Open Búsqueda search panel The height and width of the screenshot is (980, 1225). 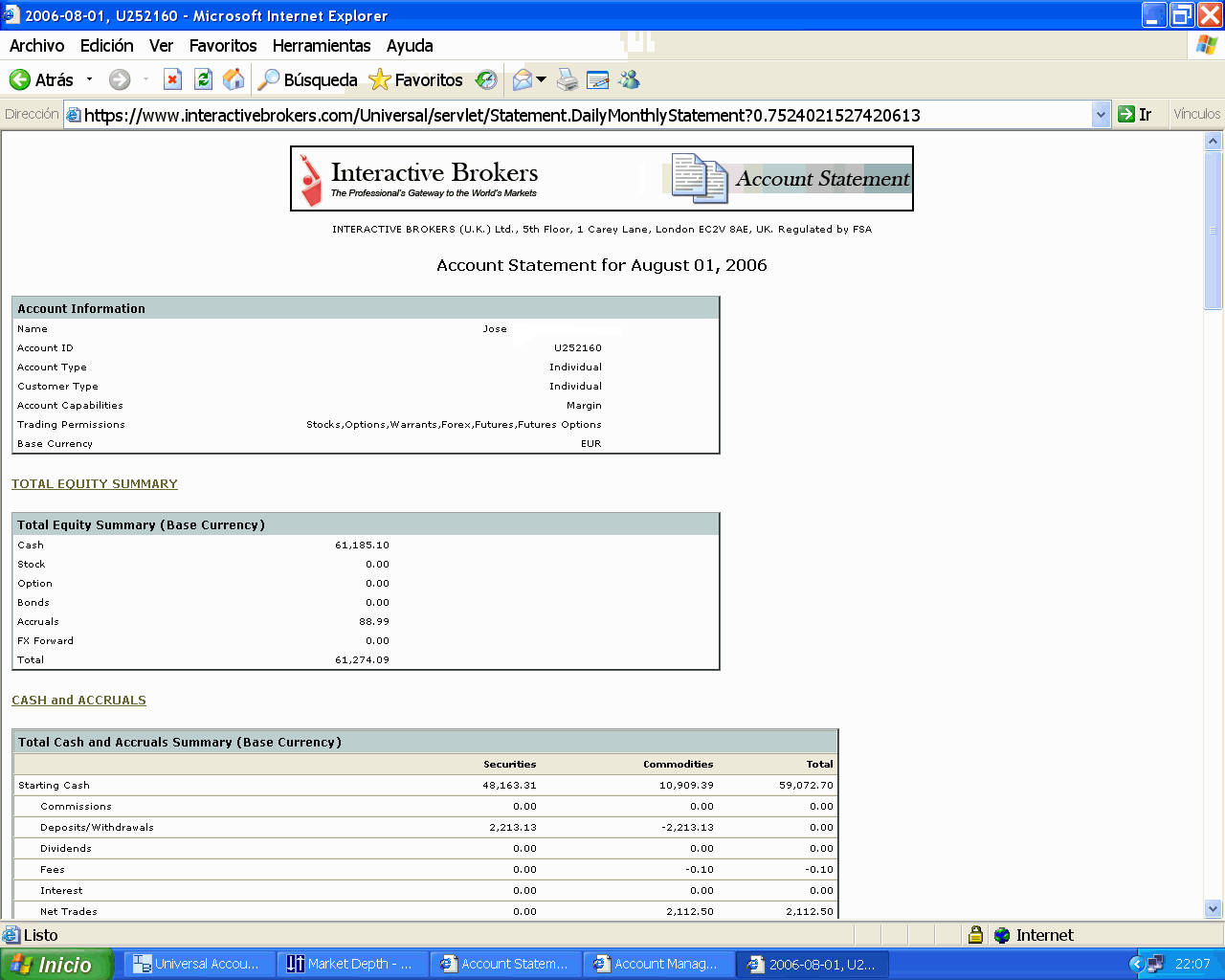coord(307,79)
